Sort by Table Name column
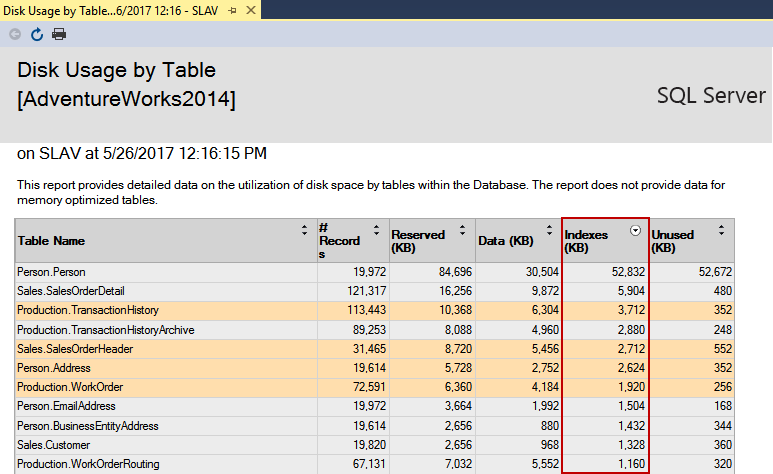 pos(305,231)
